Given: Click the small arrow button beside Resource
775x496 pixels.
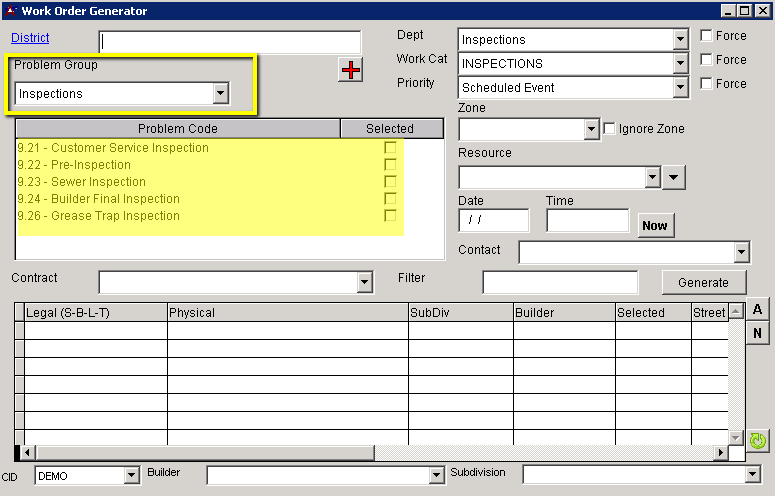Looking at the screenshot, I should tap(674, 177).
